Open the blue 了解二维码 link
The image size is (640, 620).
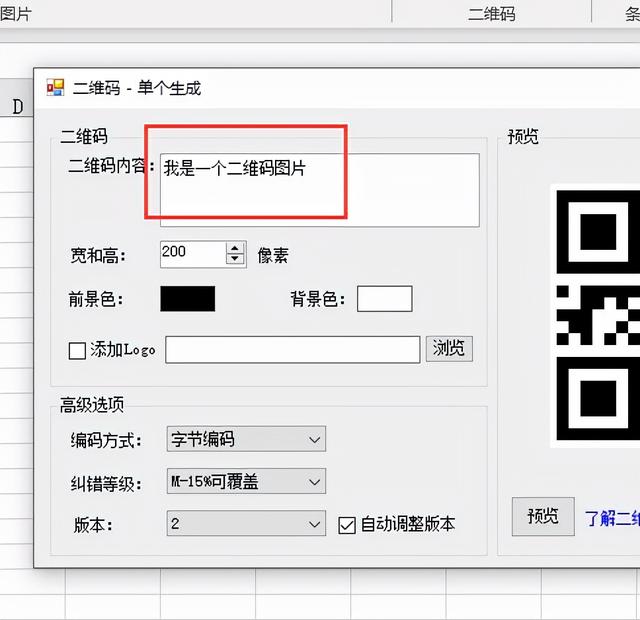click(x=612, y=518)
